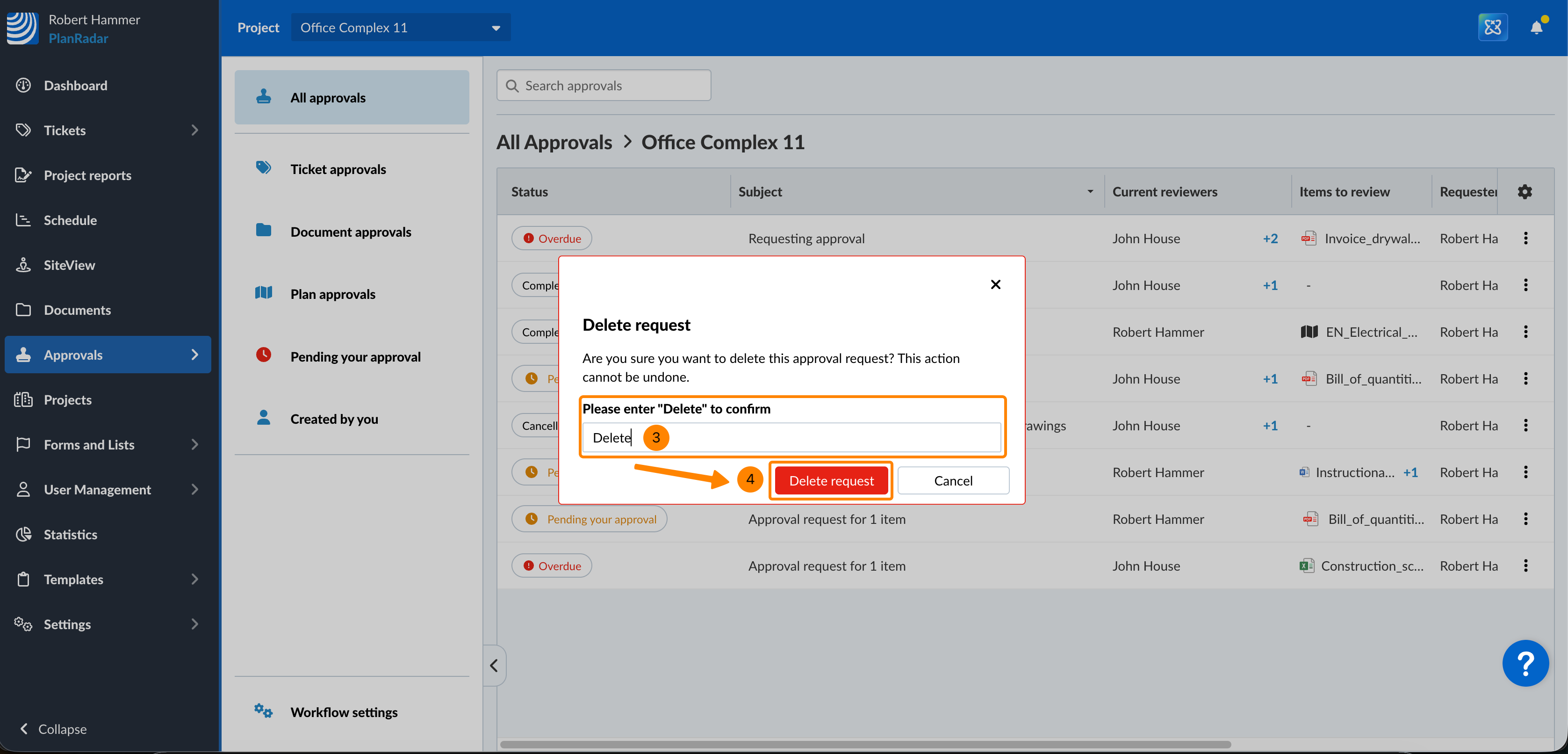Screen dimensions: 1568x754
Task: Open three-dot menu for Construction_sc row
Action: coord(1525,566)
